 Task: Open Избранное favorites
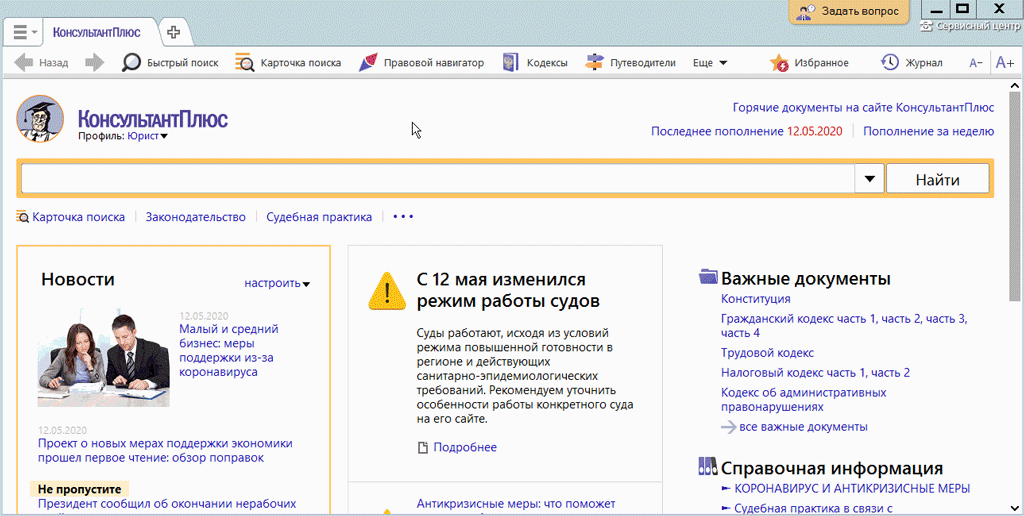tap(808, 63)
